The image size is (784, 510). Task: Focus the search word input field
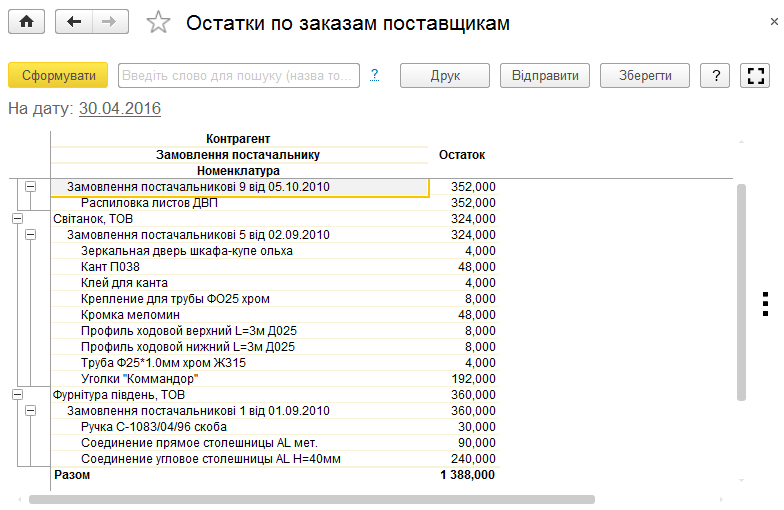(239, 76)
